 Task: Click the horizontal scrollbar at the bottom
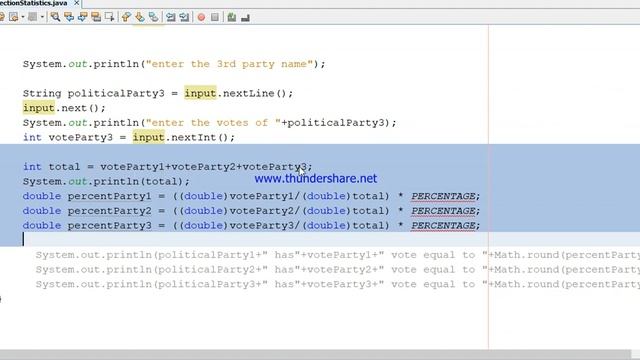[x=315, y=354]
